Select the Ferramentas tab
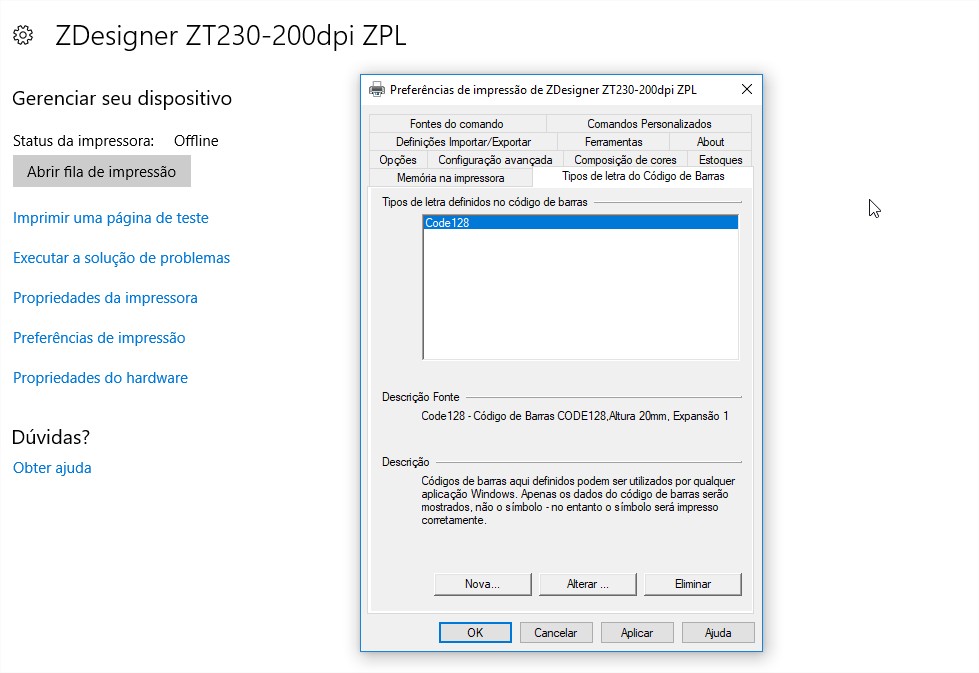This screenshot has width=979, height=673. (613, 142)
